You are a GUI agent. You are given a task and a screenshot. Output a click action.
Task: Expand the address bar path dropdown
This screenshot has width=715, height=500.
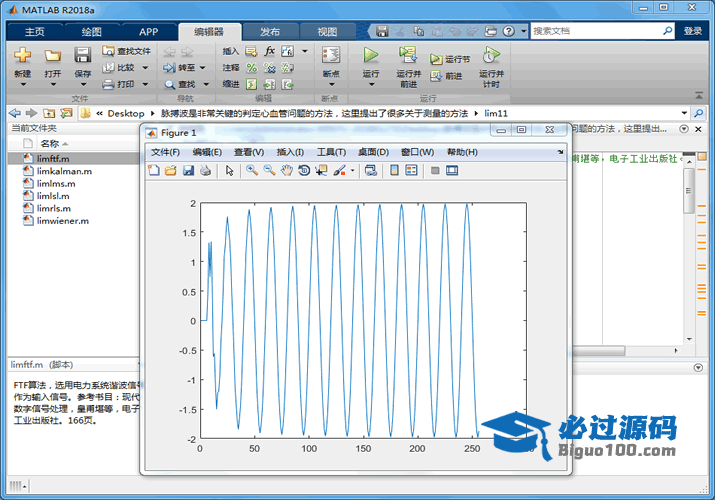(684, 113)
